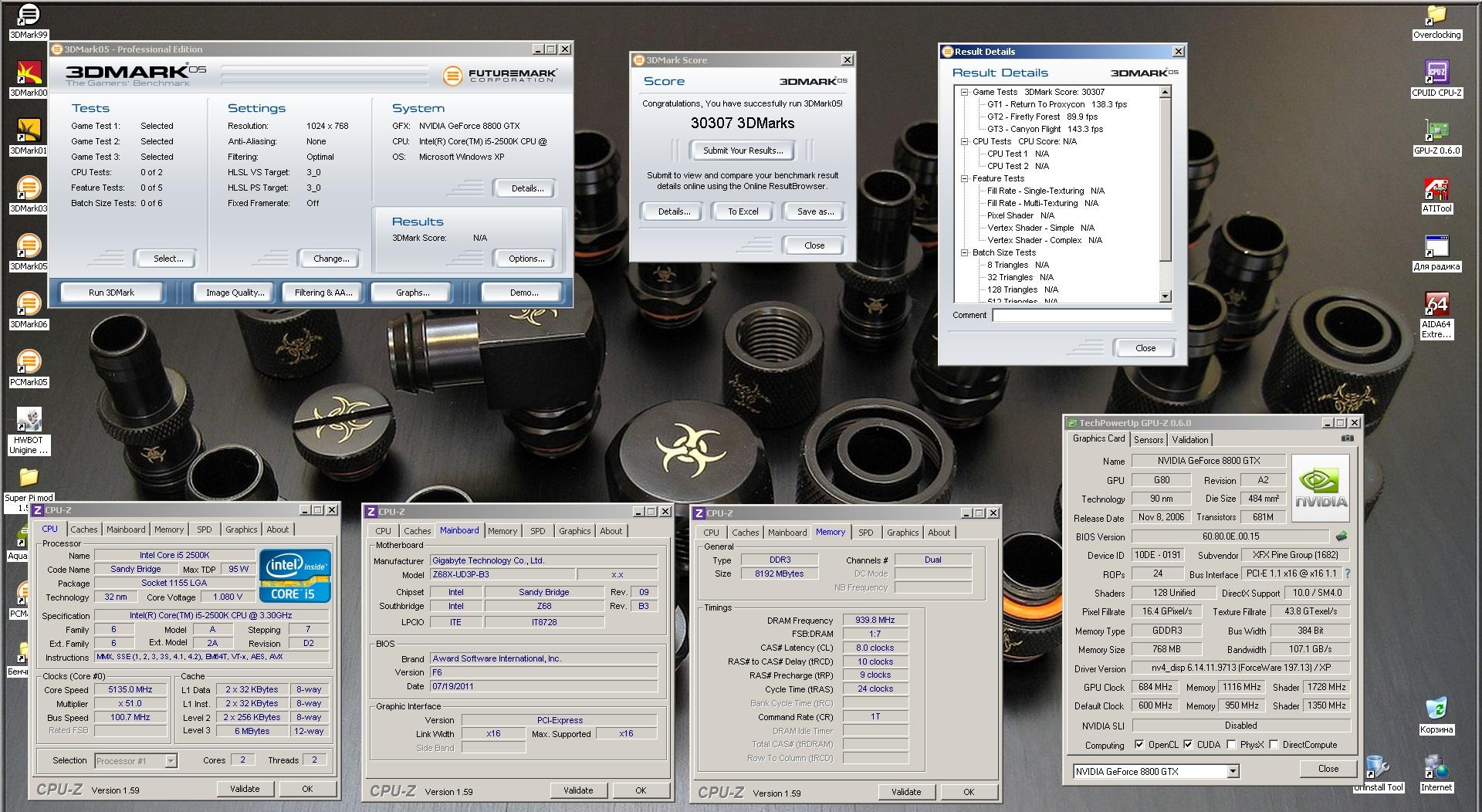
Task: Click Close button in GPU-Z
Action: pyautogui.click(x=1328, y=769)
